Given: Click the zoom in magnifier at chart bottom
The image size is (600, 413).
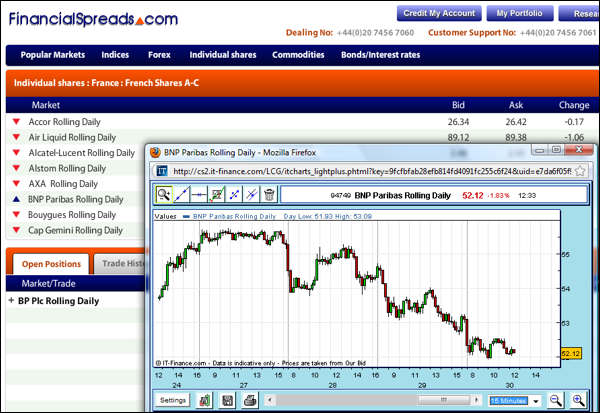Looking at the screenshot, I should pos(579,400).
